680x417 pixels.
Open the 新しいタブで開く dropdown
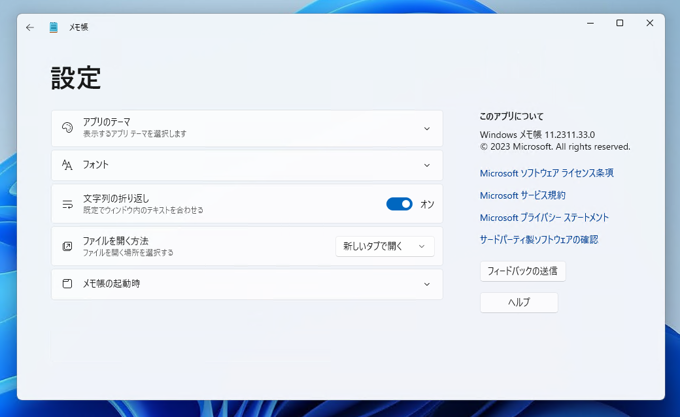pos(385,246)
